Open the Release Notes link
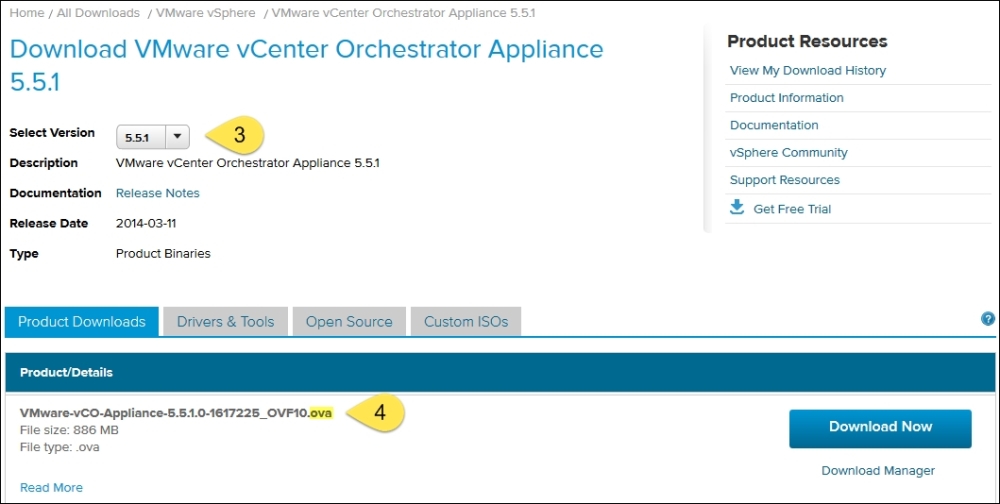 158,193
